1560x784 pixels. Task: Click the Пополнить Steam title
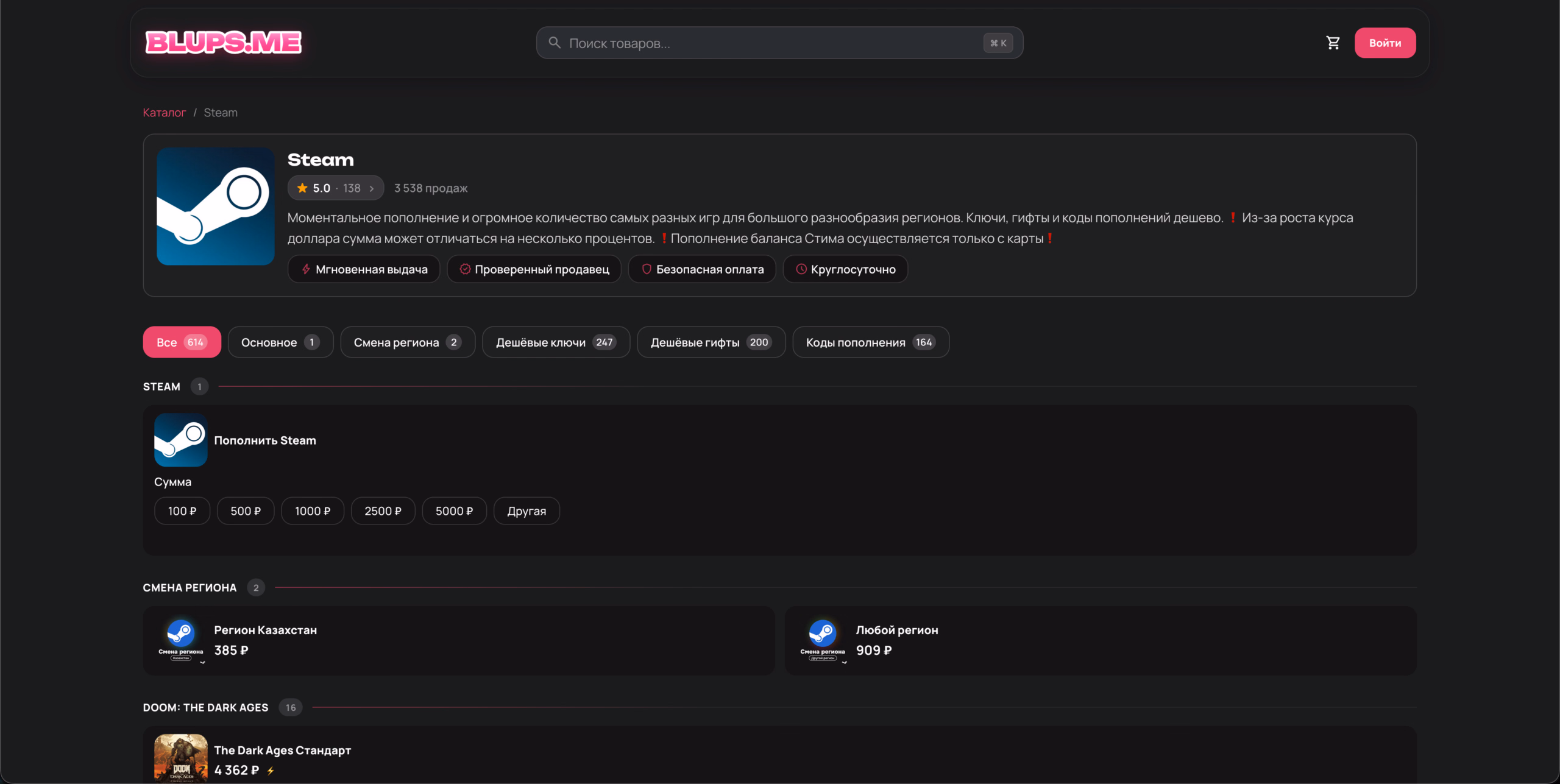click(x=265, y=440)
